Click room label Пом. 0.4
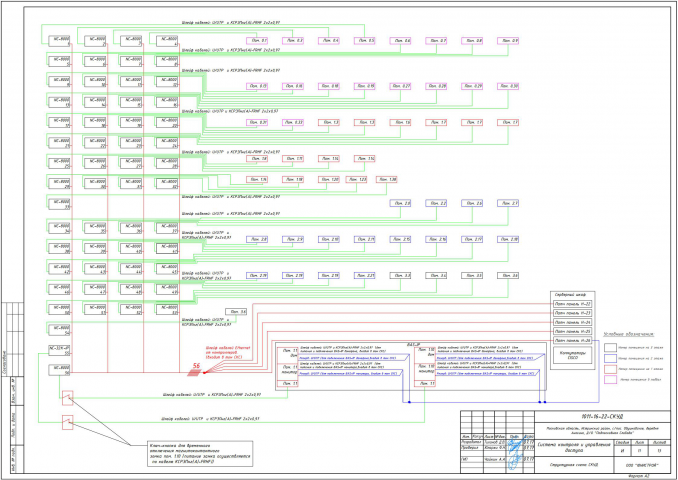Screen dimensions: 678x480 click(x=329, y=41)
